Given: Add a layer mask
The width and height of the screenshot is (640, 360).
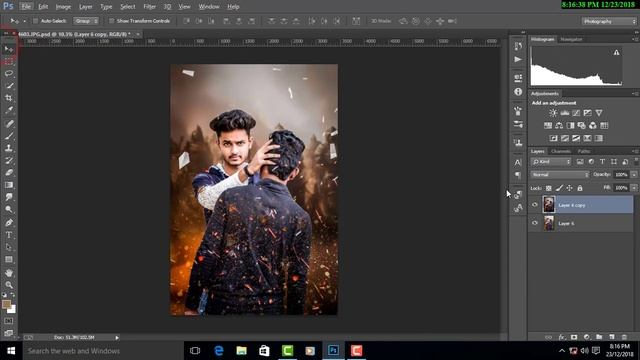Looking at the screenshot, I should point(574,337).
